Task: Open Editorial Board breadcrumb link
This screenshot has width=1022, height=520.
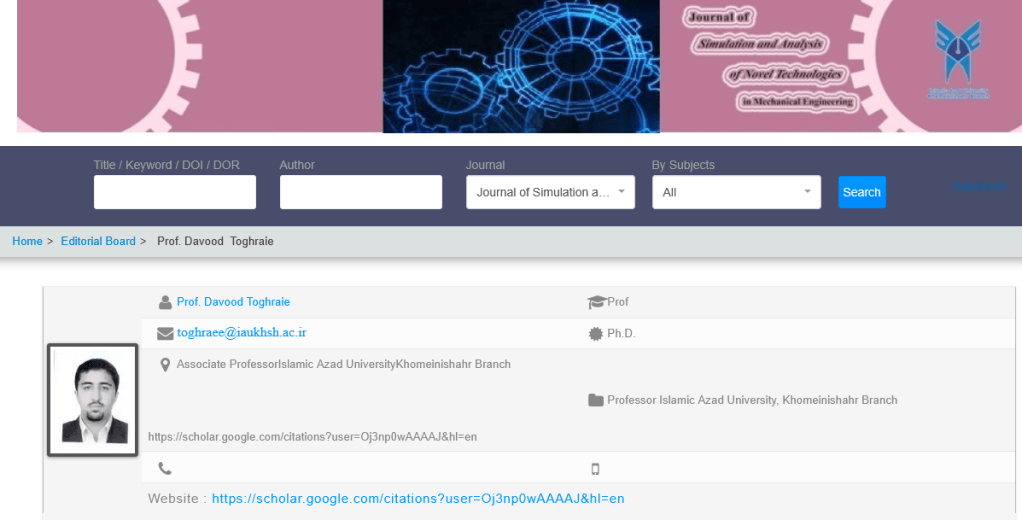Action: point(98,241)
